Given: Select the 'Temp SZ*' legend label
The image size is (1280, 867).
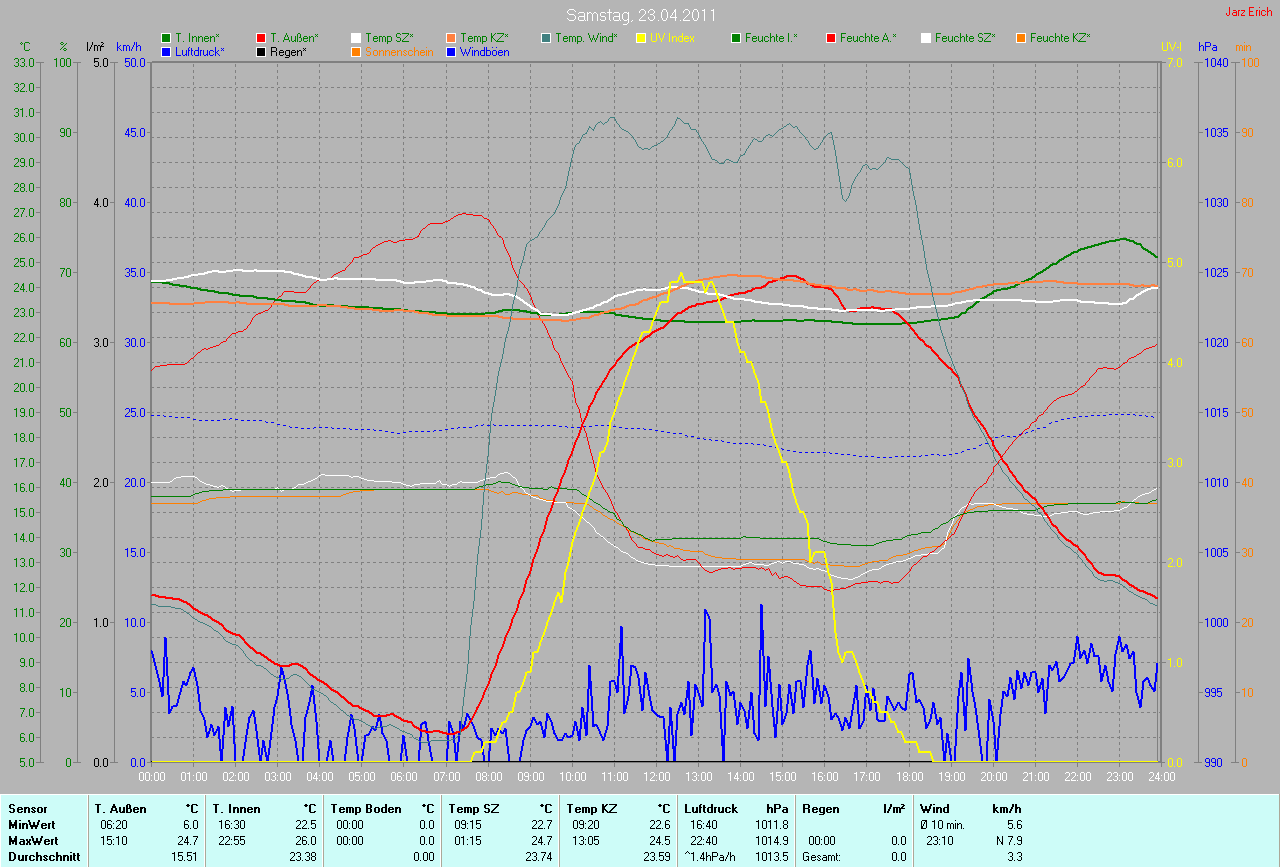Looking at the screenshot, I should click(x=389, y=38).
